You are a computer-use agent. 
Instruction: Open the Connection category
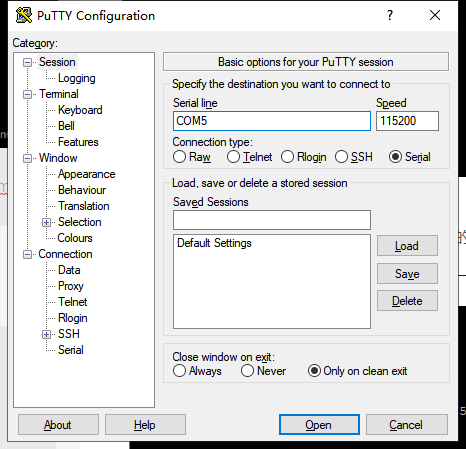pos(65,254)
